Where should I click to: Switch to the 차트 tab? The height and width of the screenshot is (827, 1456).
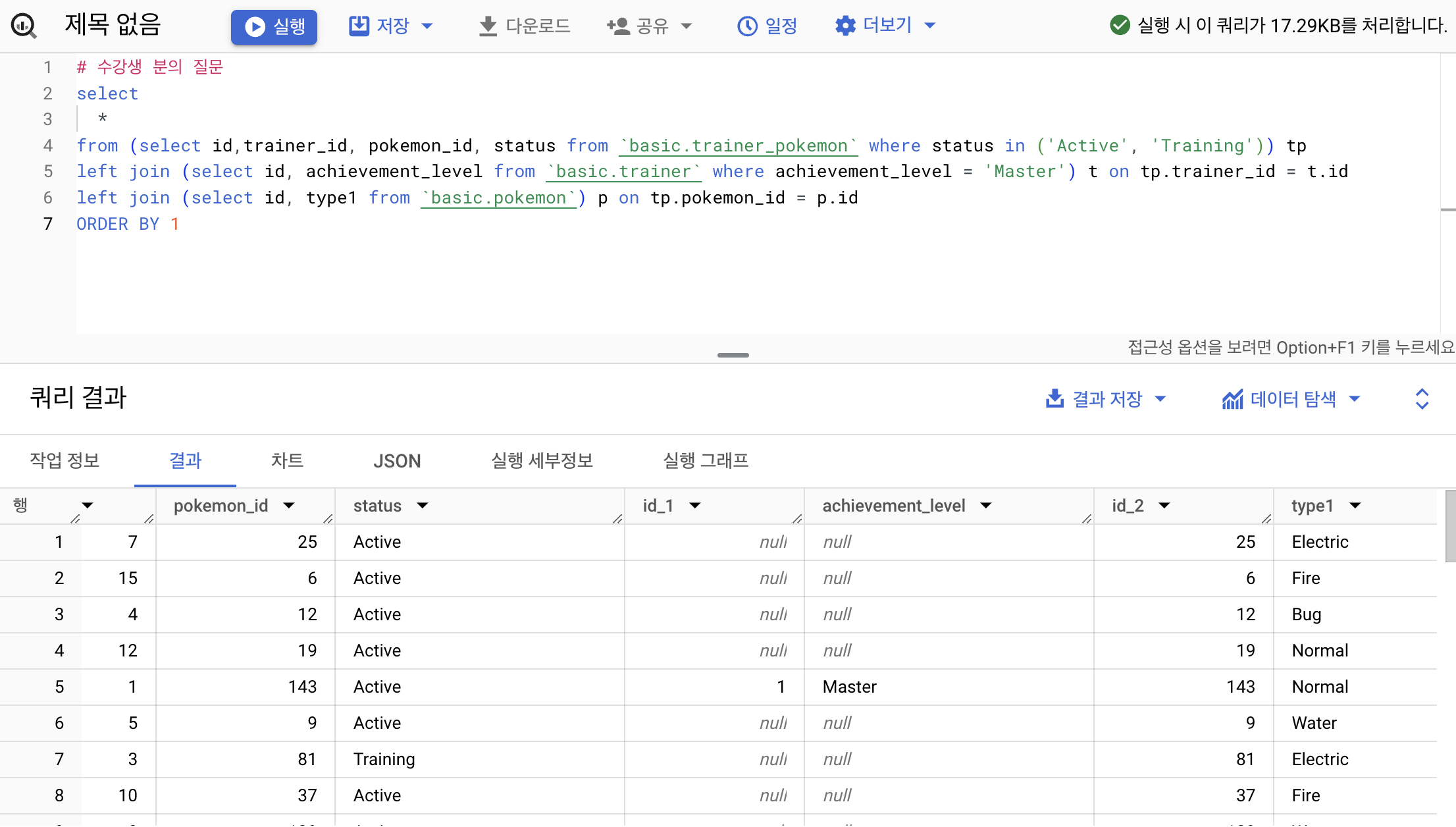click(287, 460)
